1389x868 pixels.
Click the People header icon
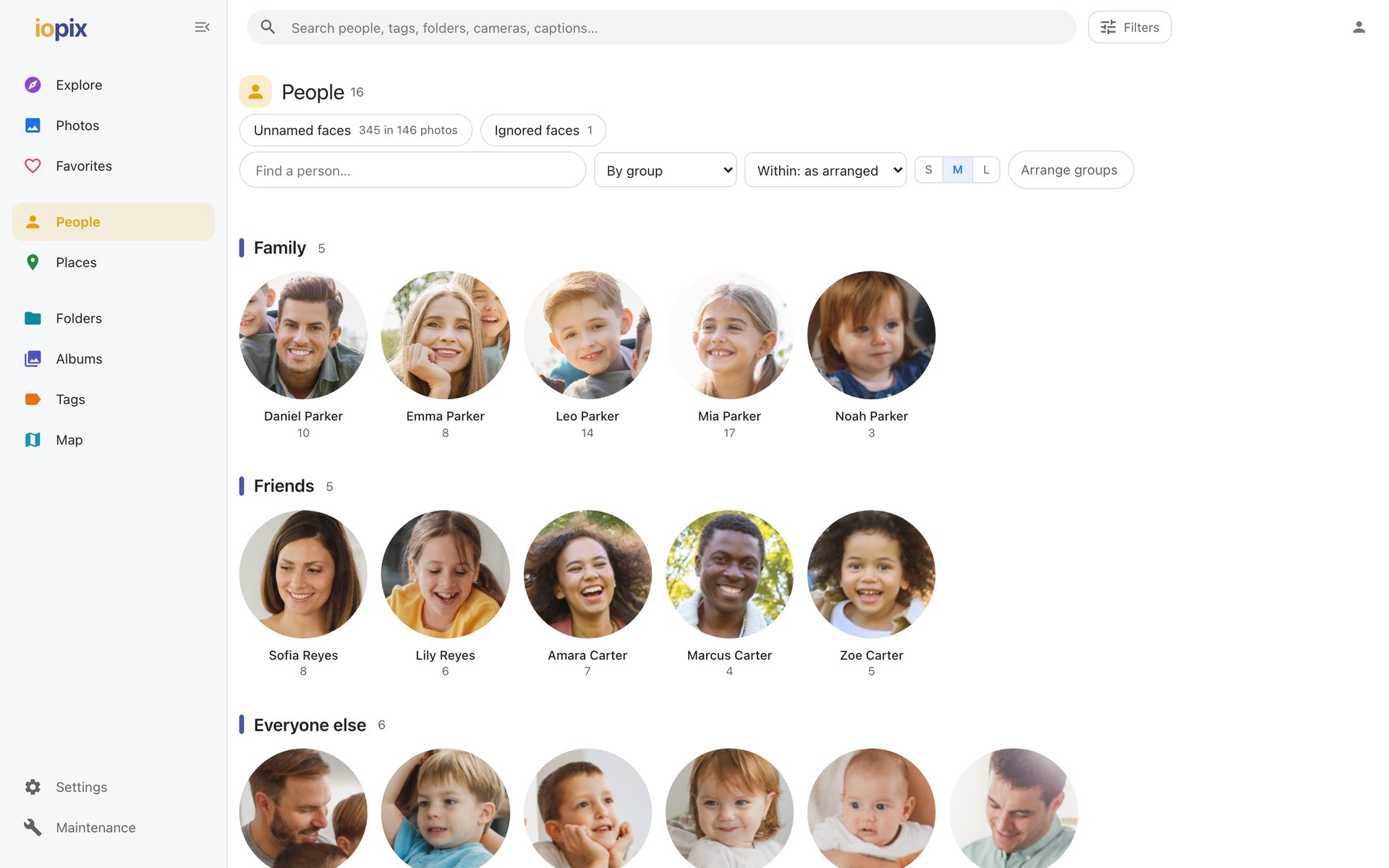[x=255, y=92]
